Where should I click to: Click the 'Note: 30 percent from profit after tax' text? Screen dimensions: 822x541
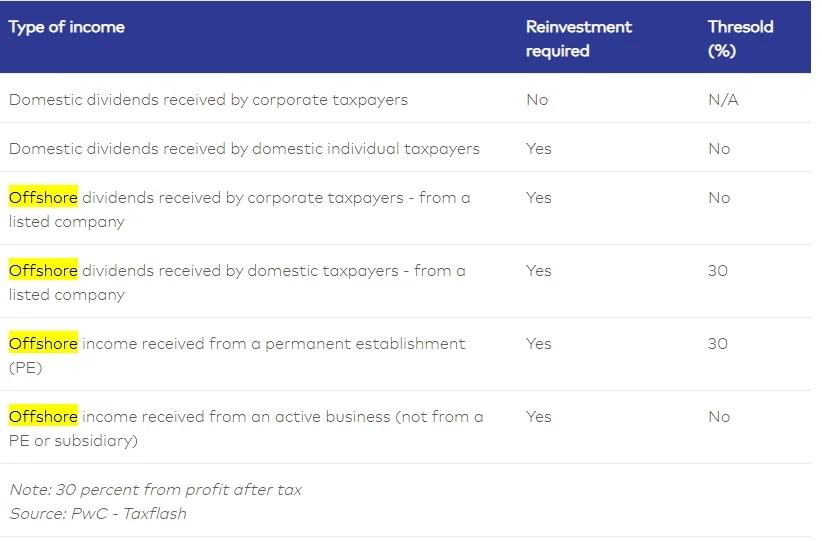(x=156, y=489)
